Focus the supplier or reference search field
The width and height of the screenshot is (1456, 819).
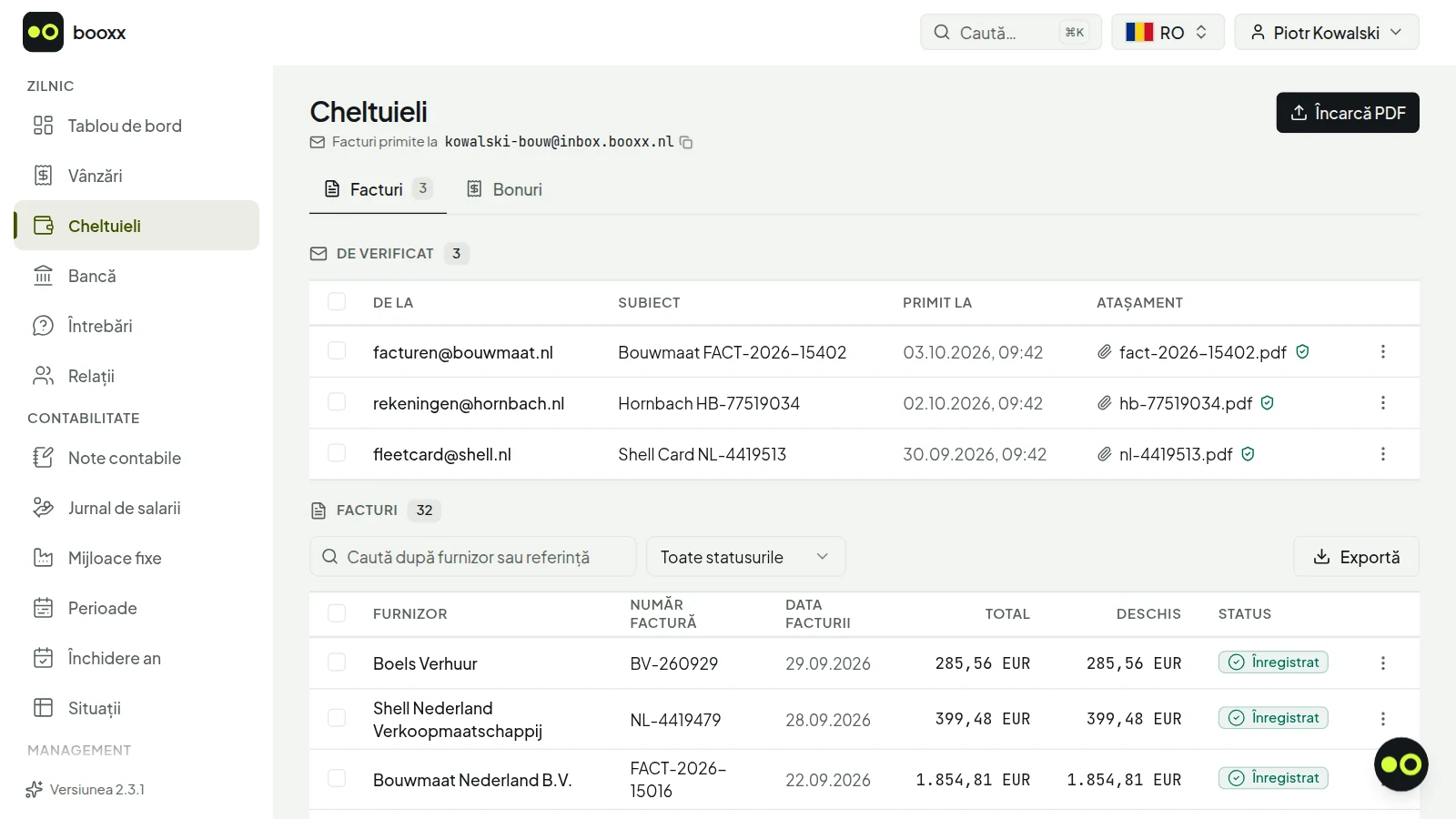[473, 557]
